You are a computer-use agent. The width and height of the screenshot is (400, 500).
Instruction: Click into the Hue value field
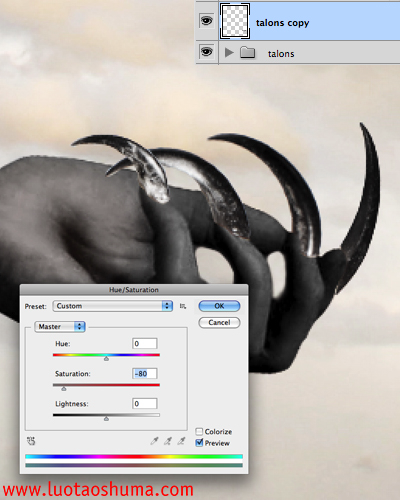point(144,344)
